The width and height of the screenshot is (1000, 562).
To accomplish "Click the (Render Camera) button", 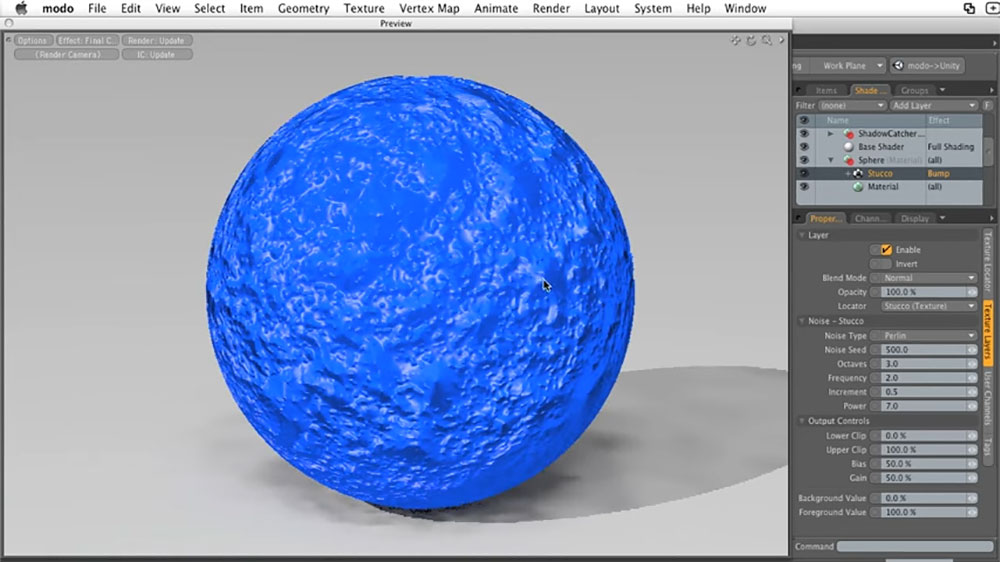I will [67, 55].
